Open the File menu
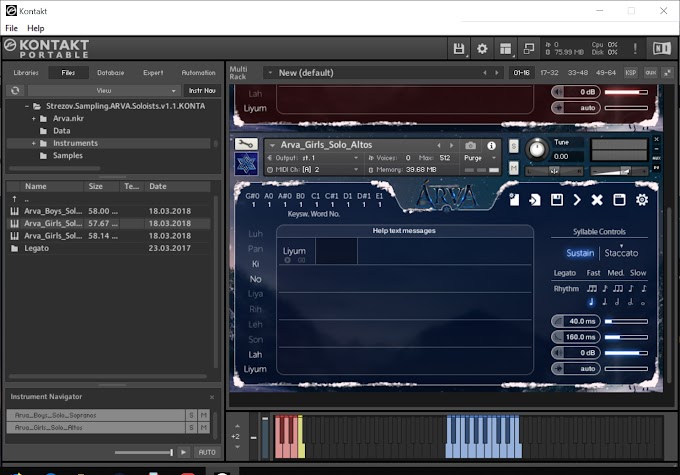 click(x=11, y=28)
